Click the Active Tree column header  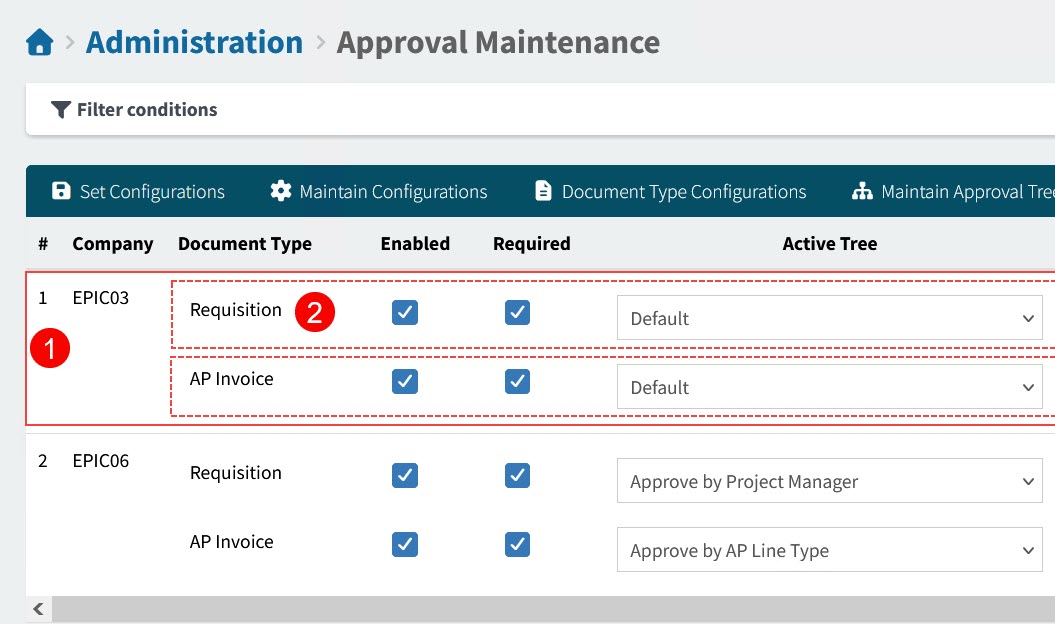pyautogui.click(x=830, y=244)
